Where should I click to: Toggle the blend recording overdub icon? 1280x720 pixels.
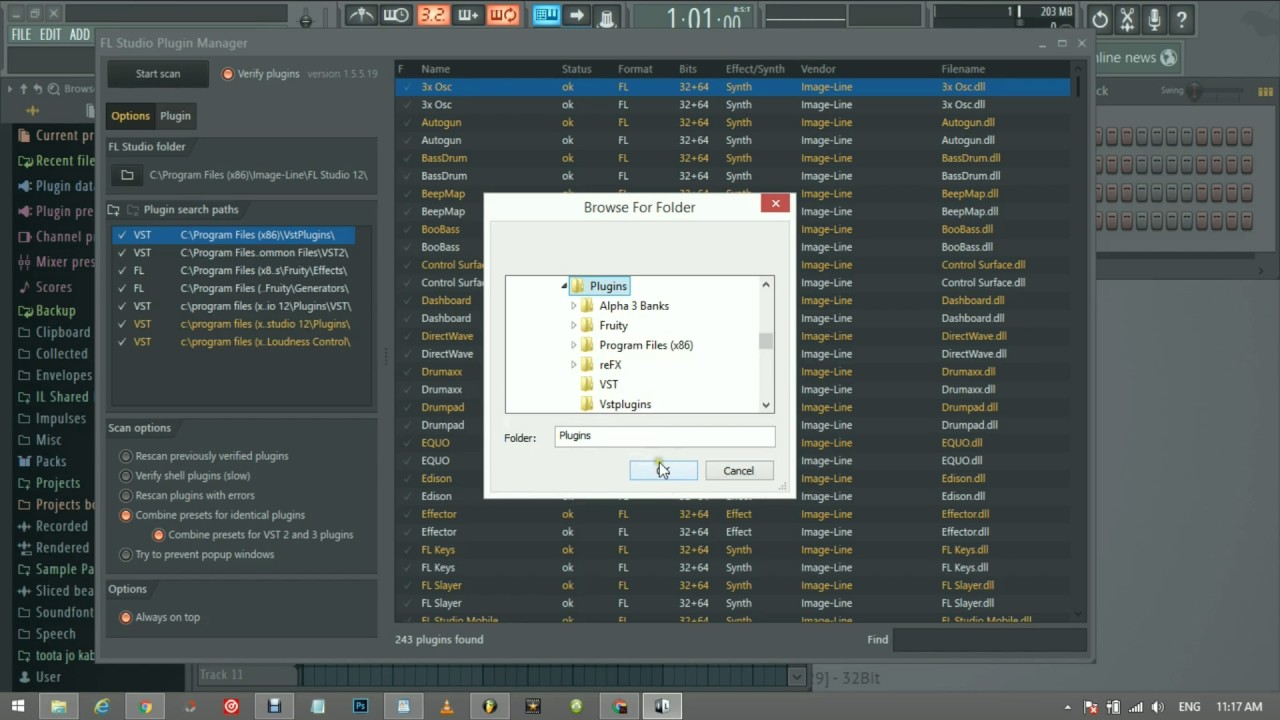pos(468,15)
